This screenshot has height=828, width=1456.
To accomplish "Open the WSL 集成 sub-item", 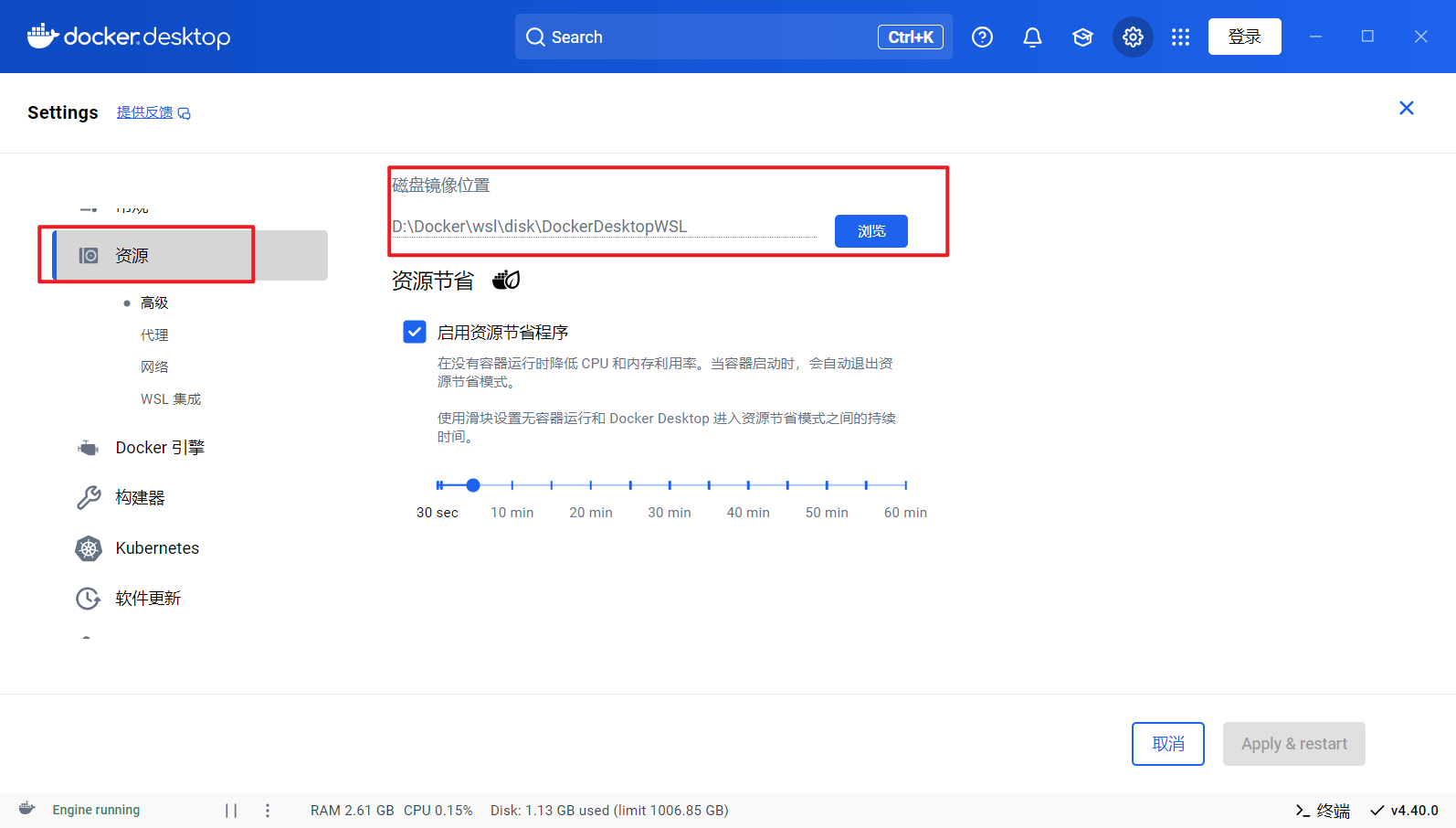I will pyautogui.click(x=171, y=398).
